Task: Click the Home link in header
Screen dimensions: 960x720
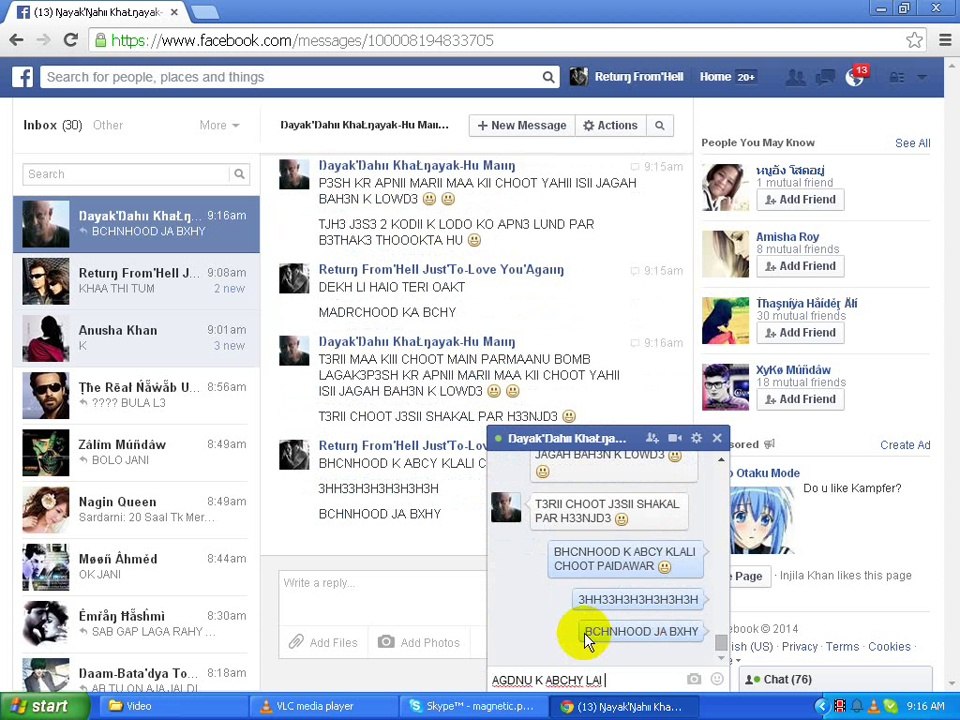Action: click(715, 77)
